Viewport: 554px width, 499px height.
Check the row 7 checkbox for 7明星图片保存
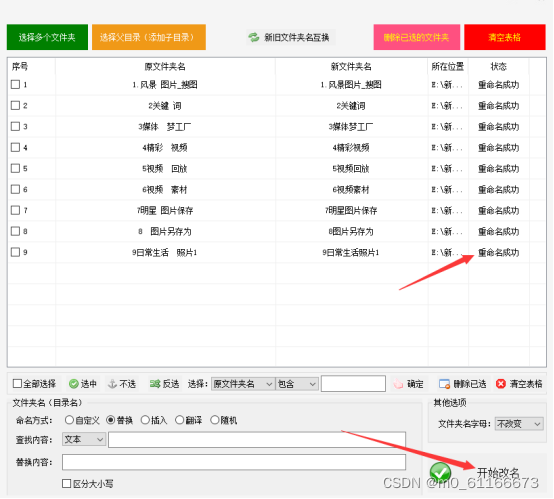(15, 210)
